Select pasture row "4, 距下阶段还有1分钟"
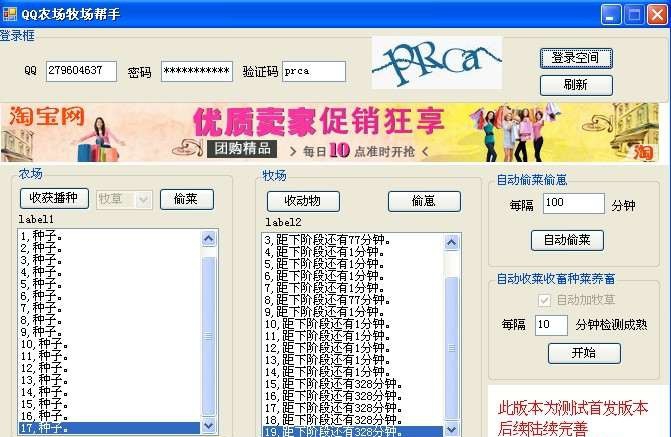The width and height of the screenshot is (671, 437). pyautogui.click(x=353, y=252)
